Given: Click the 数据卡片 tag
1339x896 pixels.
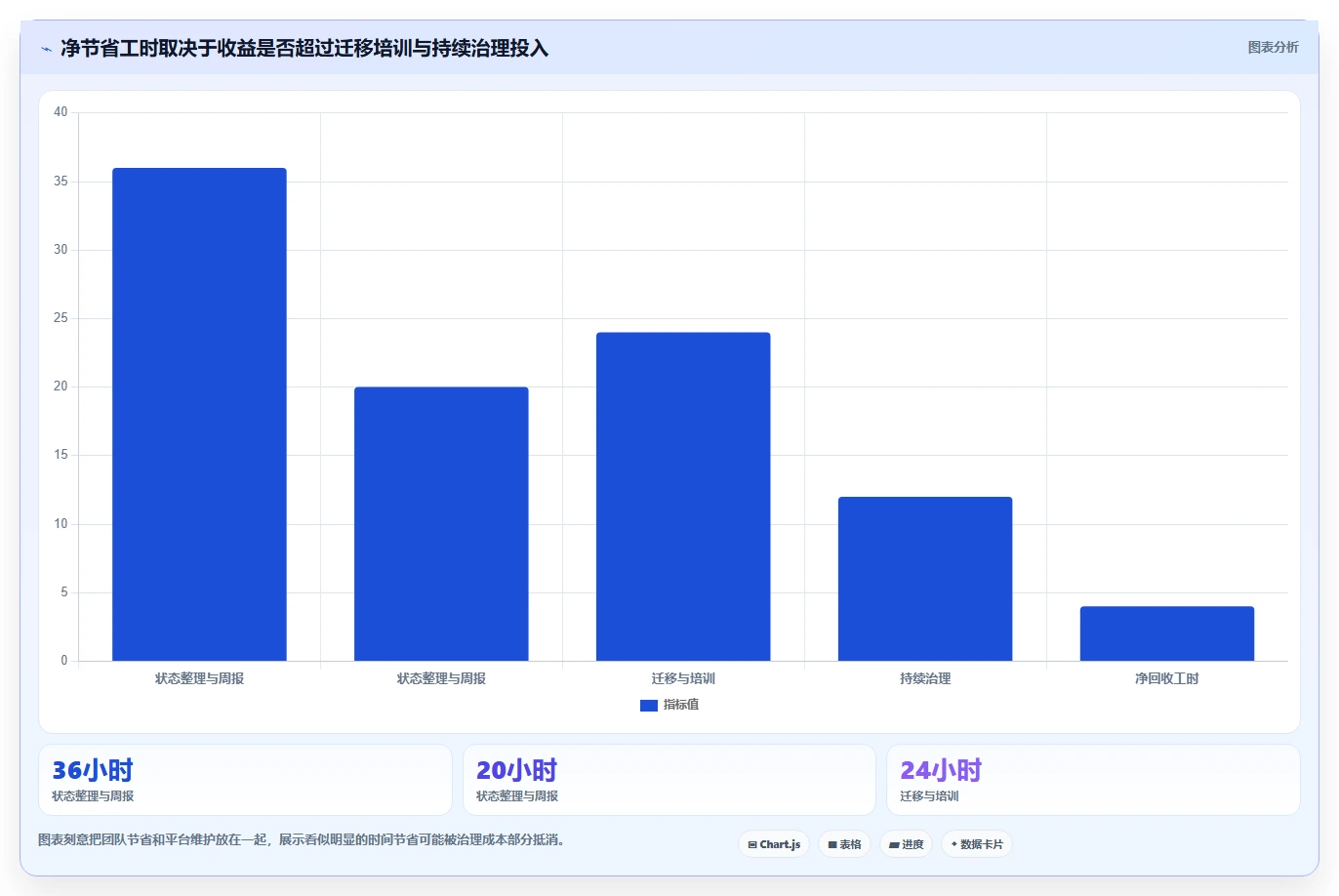Looking at the screenshot, I should click(977, 844).
